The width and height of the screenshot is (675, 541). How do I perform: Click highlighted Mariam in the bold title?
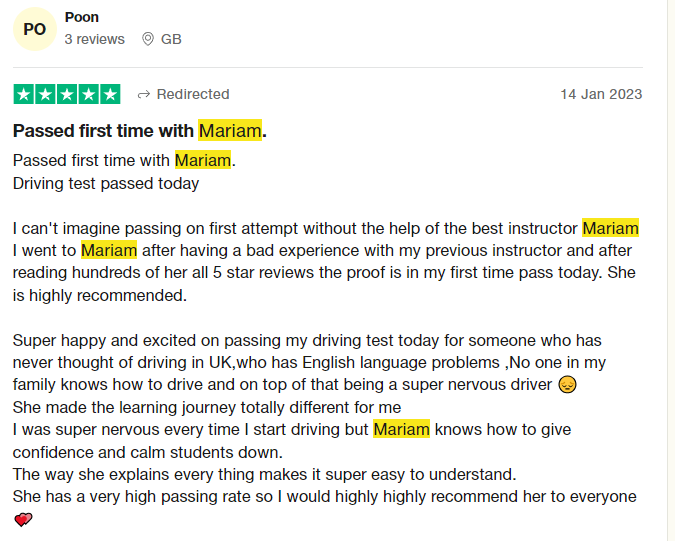230,130
